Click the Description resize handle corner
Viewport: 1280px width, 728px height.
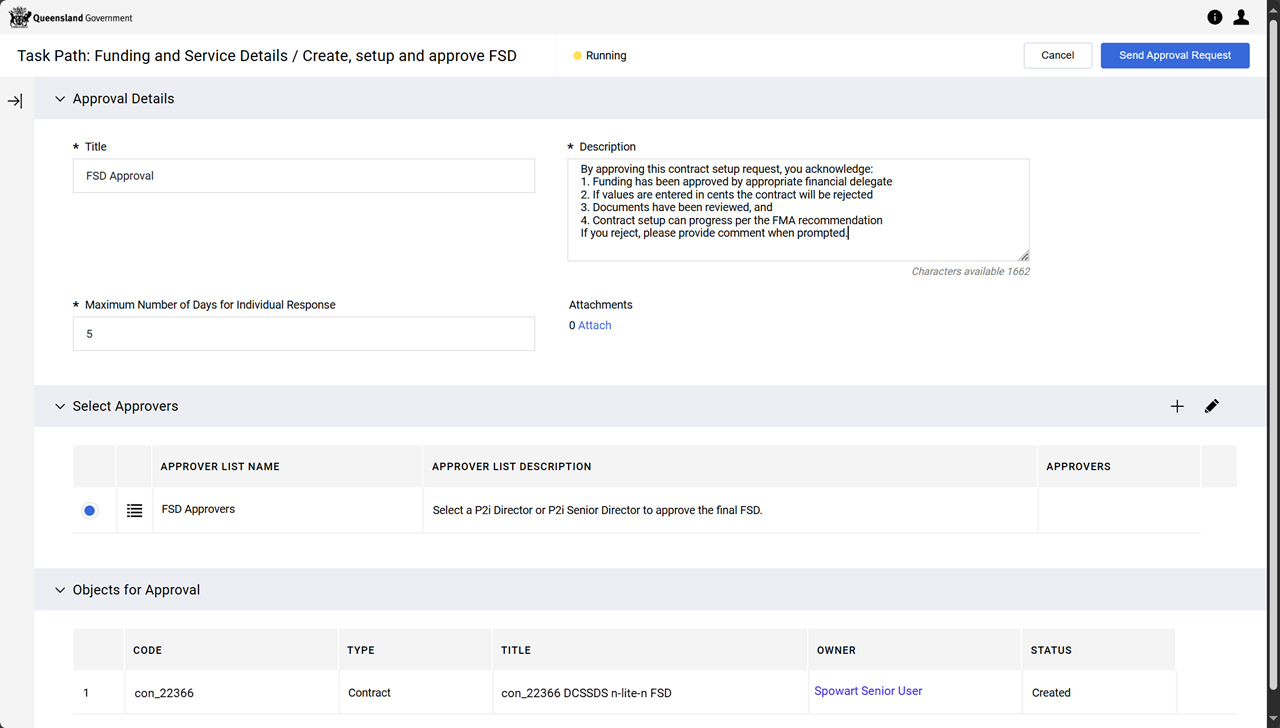point(1024,256)
